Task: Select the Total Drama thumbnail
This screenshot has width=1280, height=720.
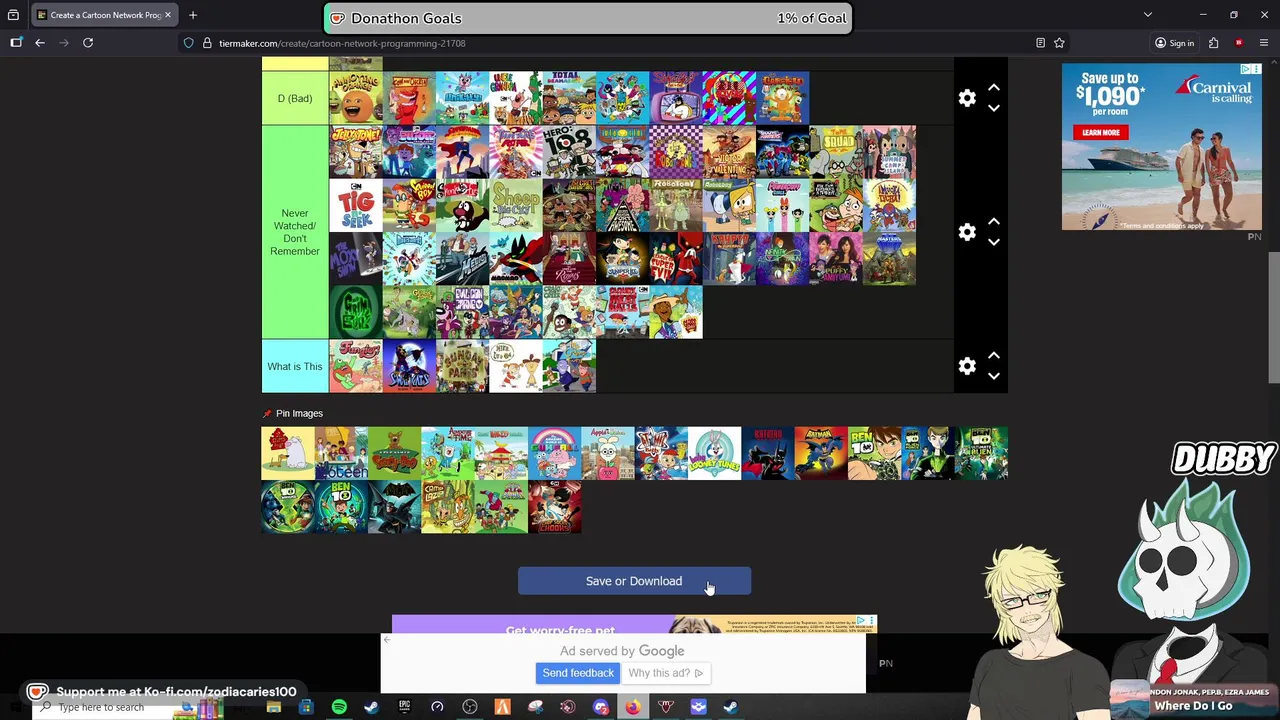Action: pyautogui.click(x=569, y=98)
